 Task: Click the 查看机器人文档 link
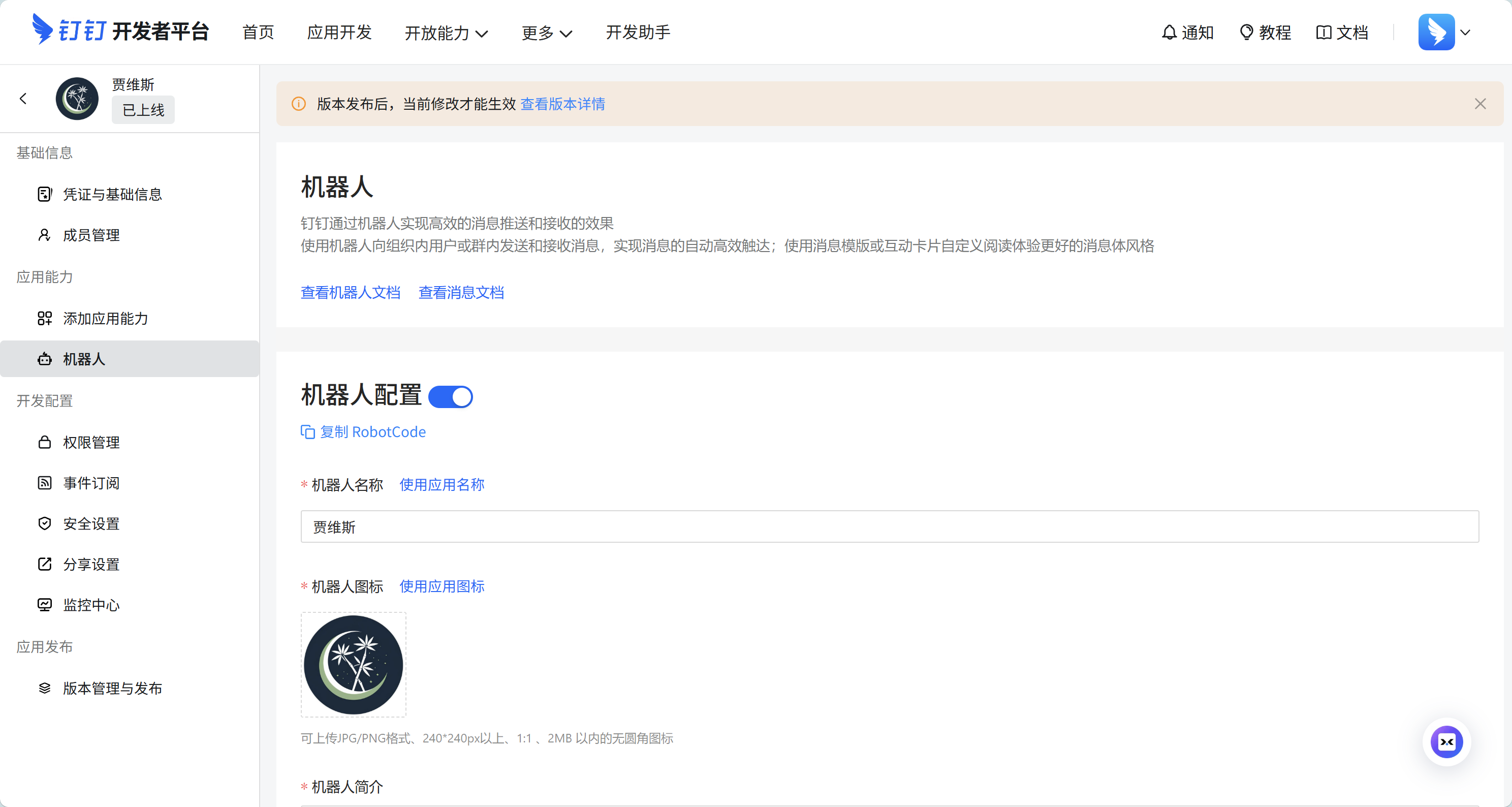tap(351, 292)
